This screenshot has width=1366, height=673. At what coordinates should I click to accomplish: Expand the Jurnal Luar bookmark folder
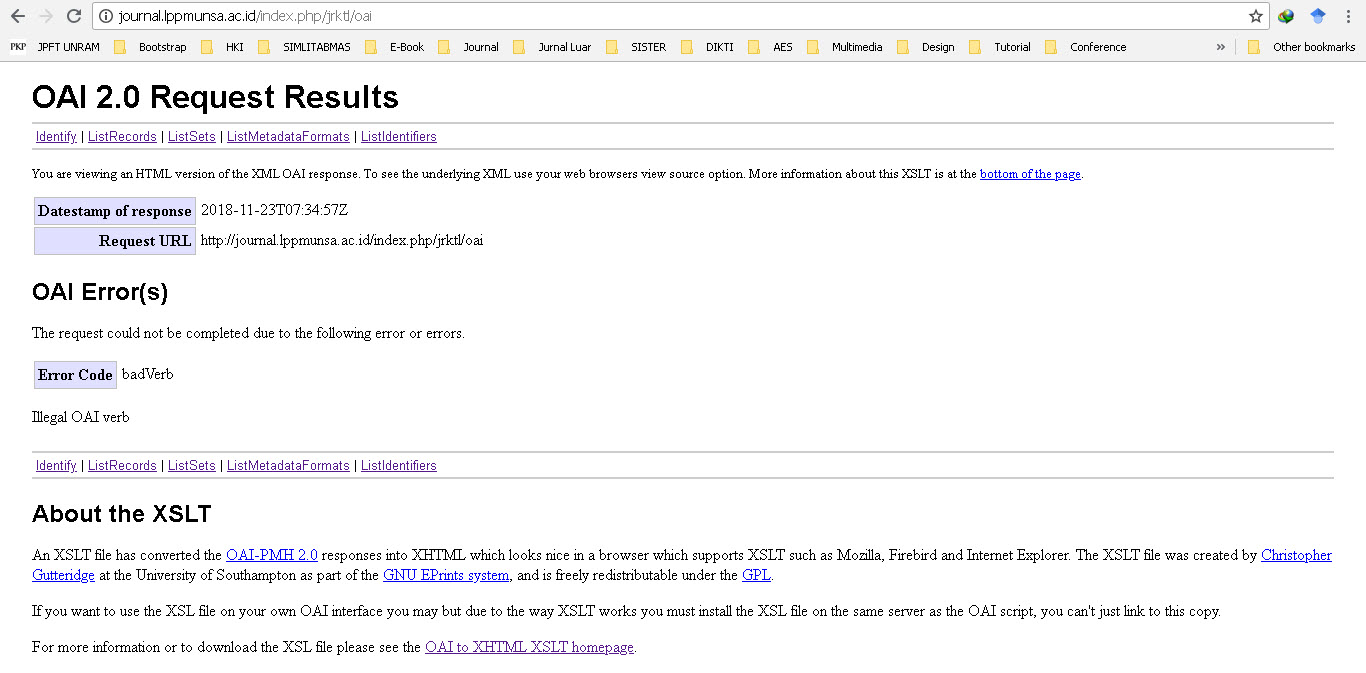[x=553, y=47]
